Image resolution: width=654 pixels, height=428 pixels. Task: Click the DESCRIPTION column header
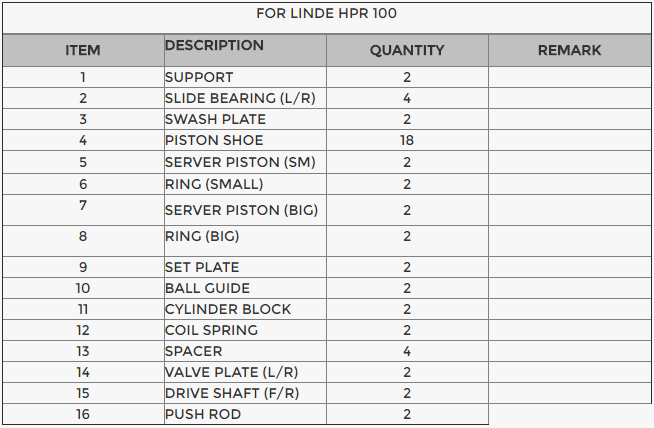pyautogui.click(x=214, y=46)
